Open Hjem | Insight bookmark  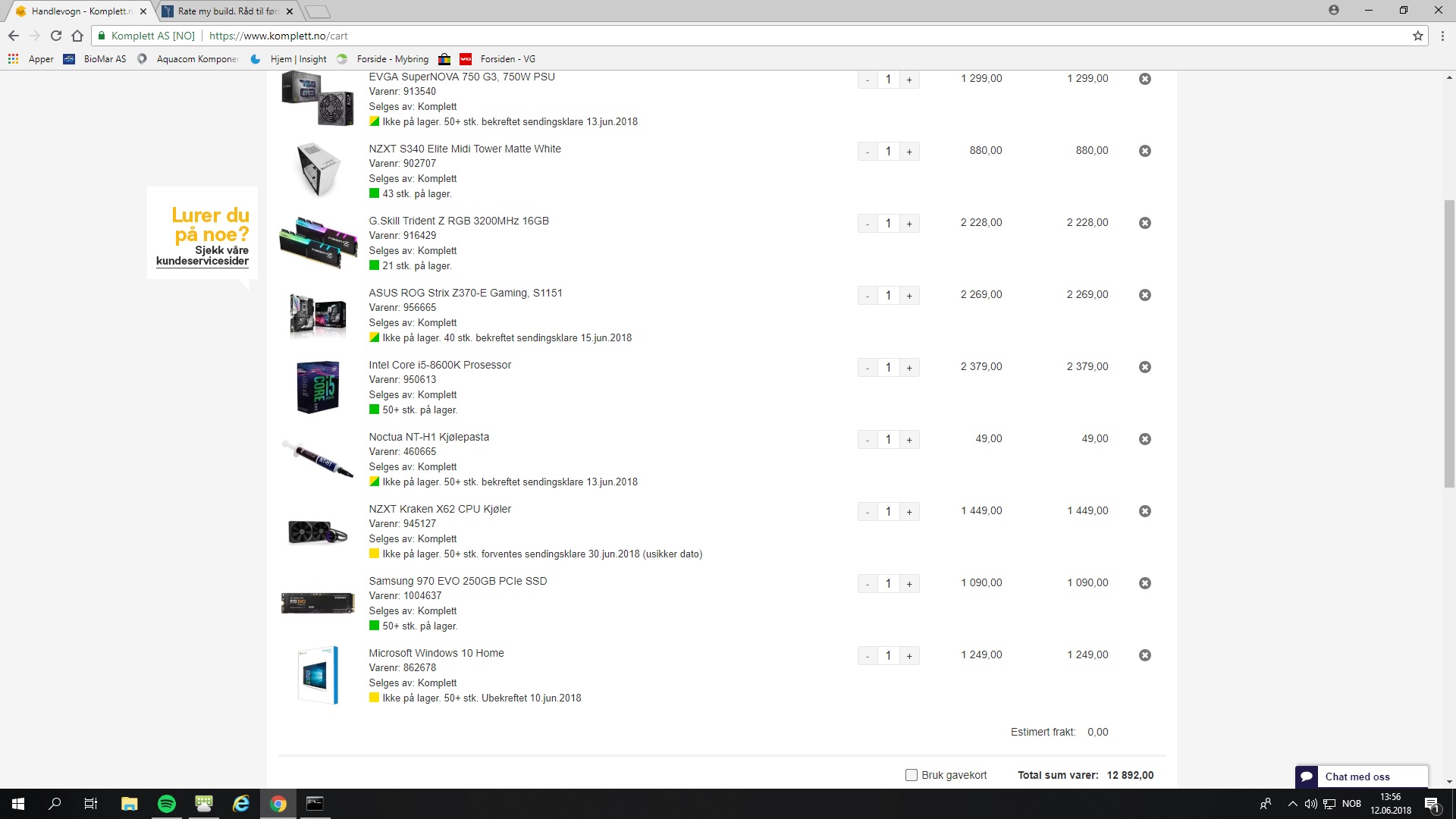pyautogui.click(x=289, y=59)
